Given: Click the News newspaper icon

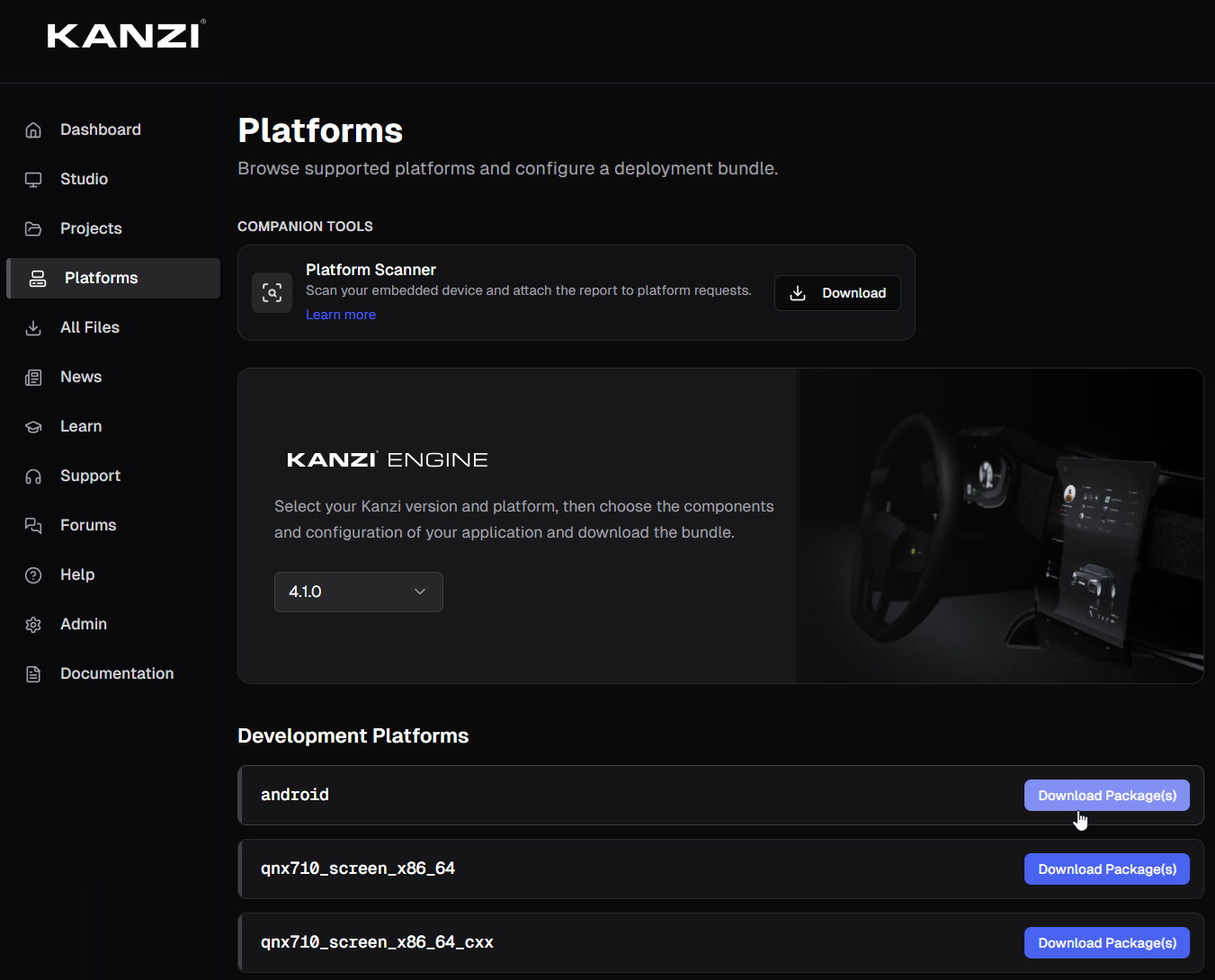Looking at the screenshot, I should 33,377.
